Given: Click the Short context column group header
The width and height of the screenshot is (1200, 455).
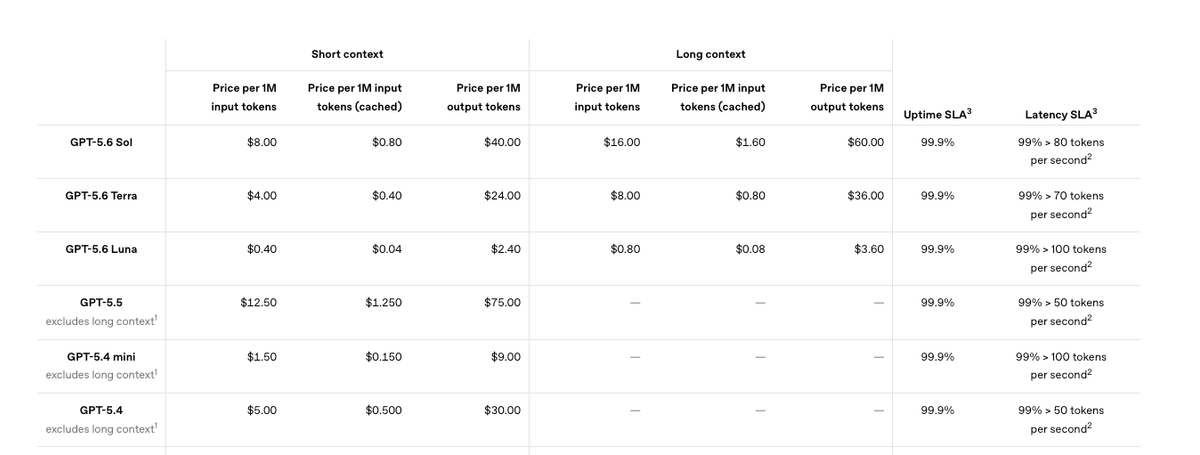Looking at the screenshot, I should [x=347, y=54].
